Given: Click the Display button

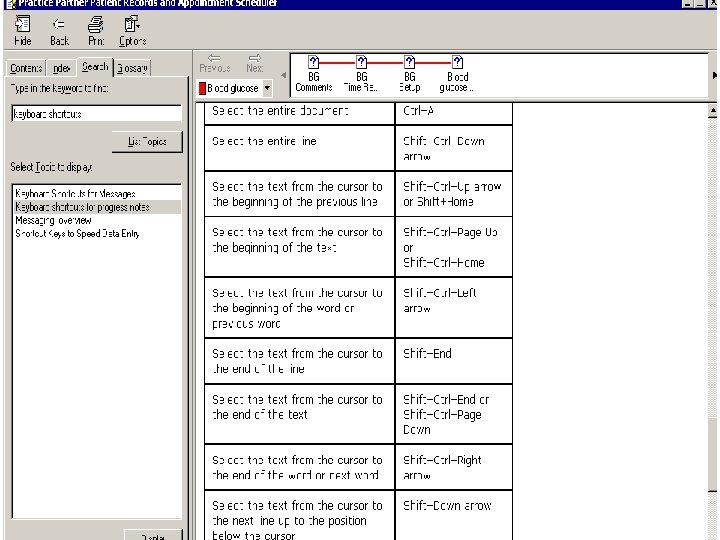Looking at the screenshot, I should tap(153, 536).
